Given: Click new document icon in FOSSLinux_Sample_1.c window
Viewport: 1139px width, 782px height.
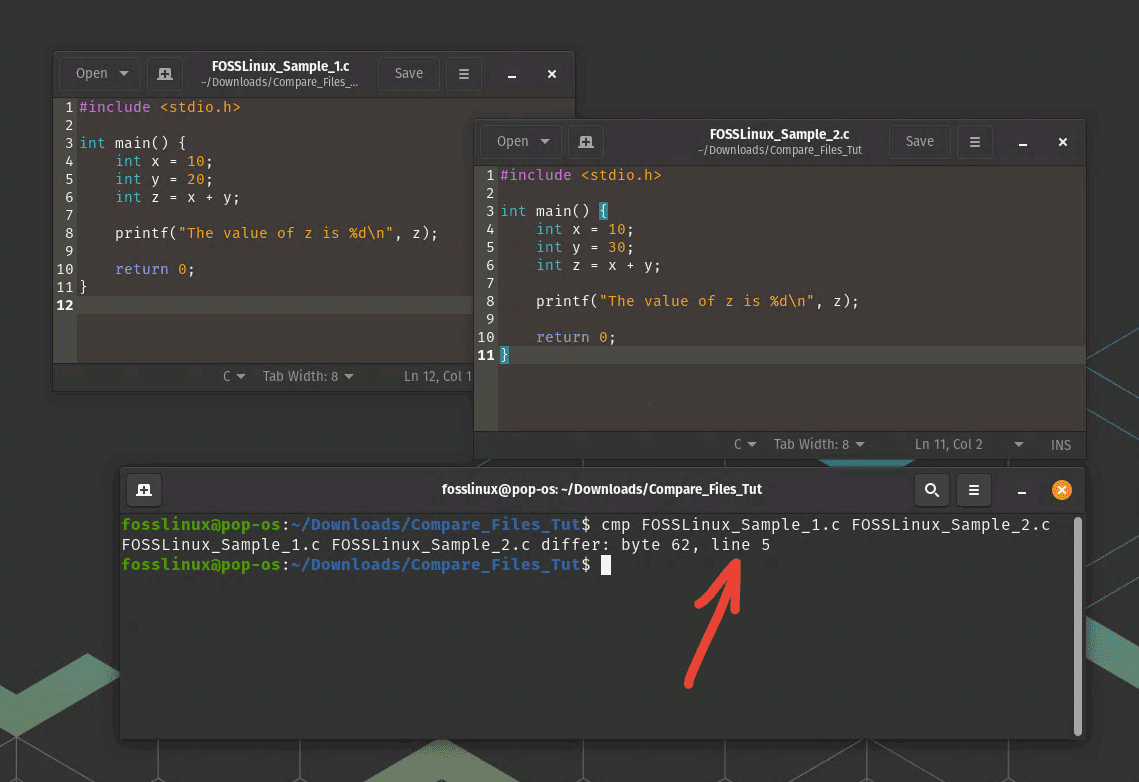Looking at the screenshot, I should [x=165, y=74].
